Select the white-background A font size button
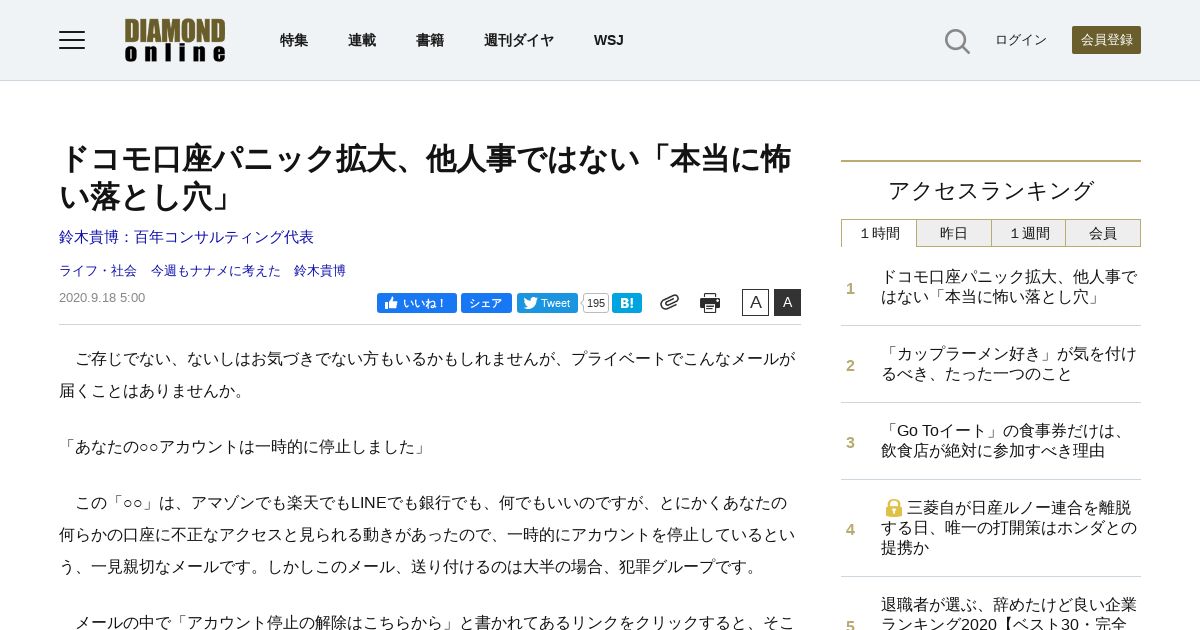The width and height of the screenshot is (1200, 630). [x=755, y=302]
